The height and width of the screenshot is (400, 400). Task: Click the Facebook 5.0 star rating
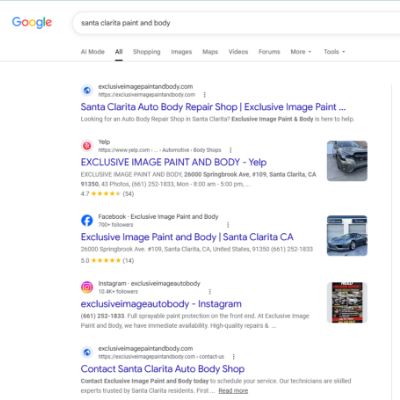[107, 260]
